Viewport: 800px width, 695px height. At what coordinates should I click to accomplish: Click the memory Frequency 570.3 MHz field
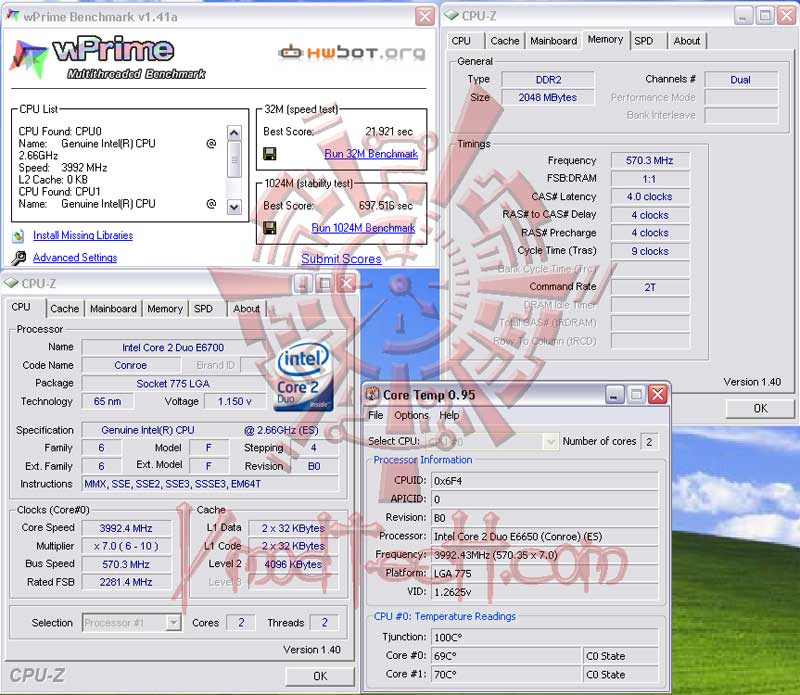pos(650,160)
